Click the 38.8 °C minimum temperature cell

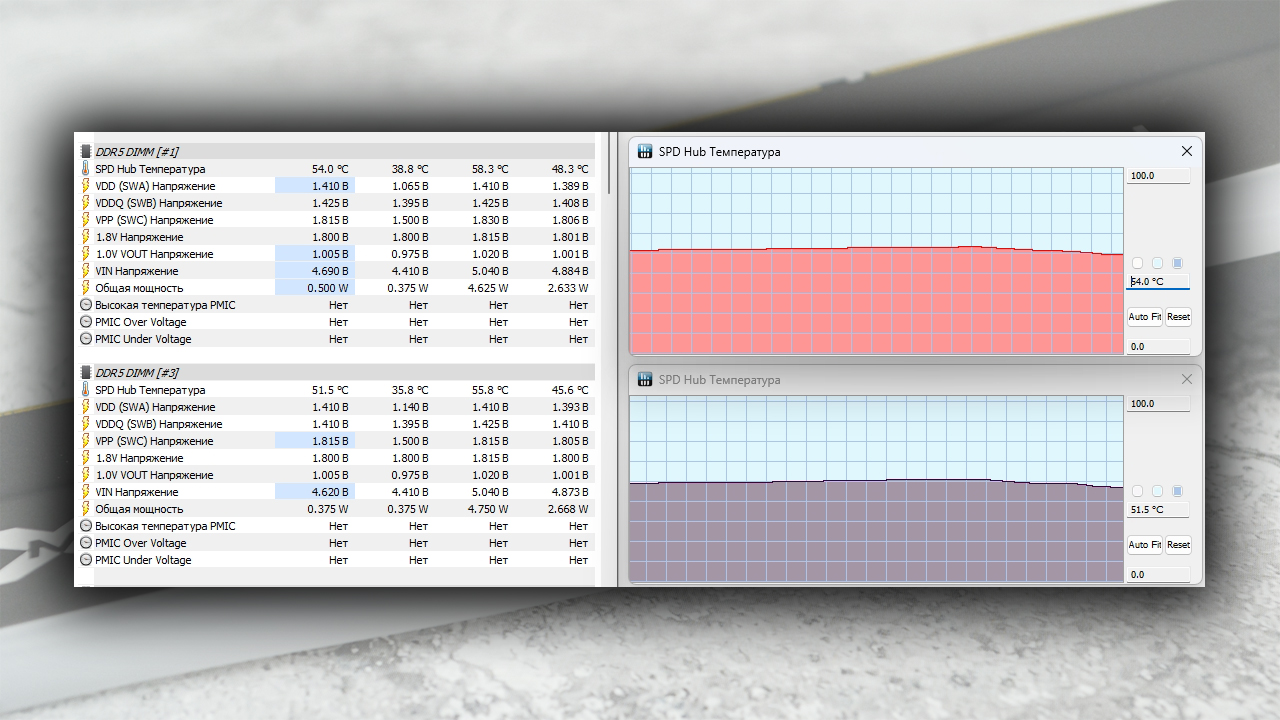(x=410, y=169)
